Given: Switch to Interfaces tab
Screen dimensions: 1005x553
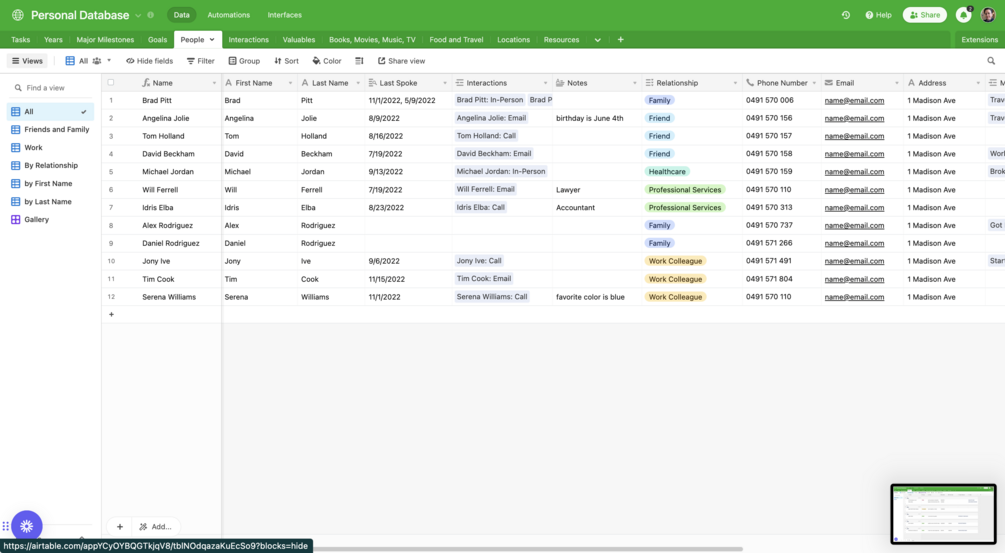Looking at the screenshot, I should coord(285,15).
